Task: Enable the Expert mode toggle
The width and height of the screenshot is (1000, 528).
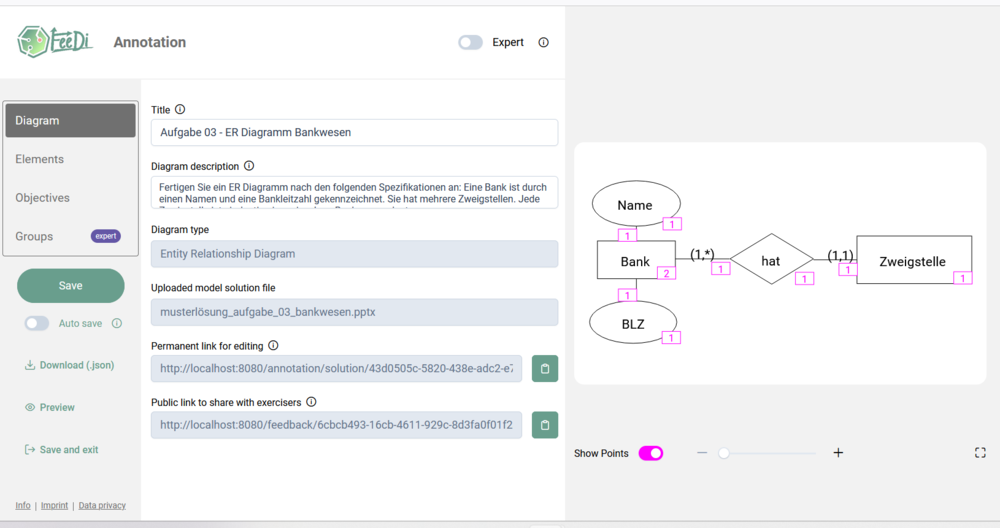Action: click(x=471, y=43)
